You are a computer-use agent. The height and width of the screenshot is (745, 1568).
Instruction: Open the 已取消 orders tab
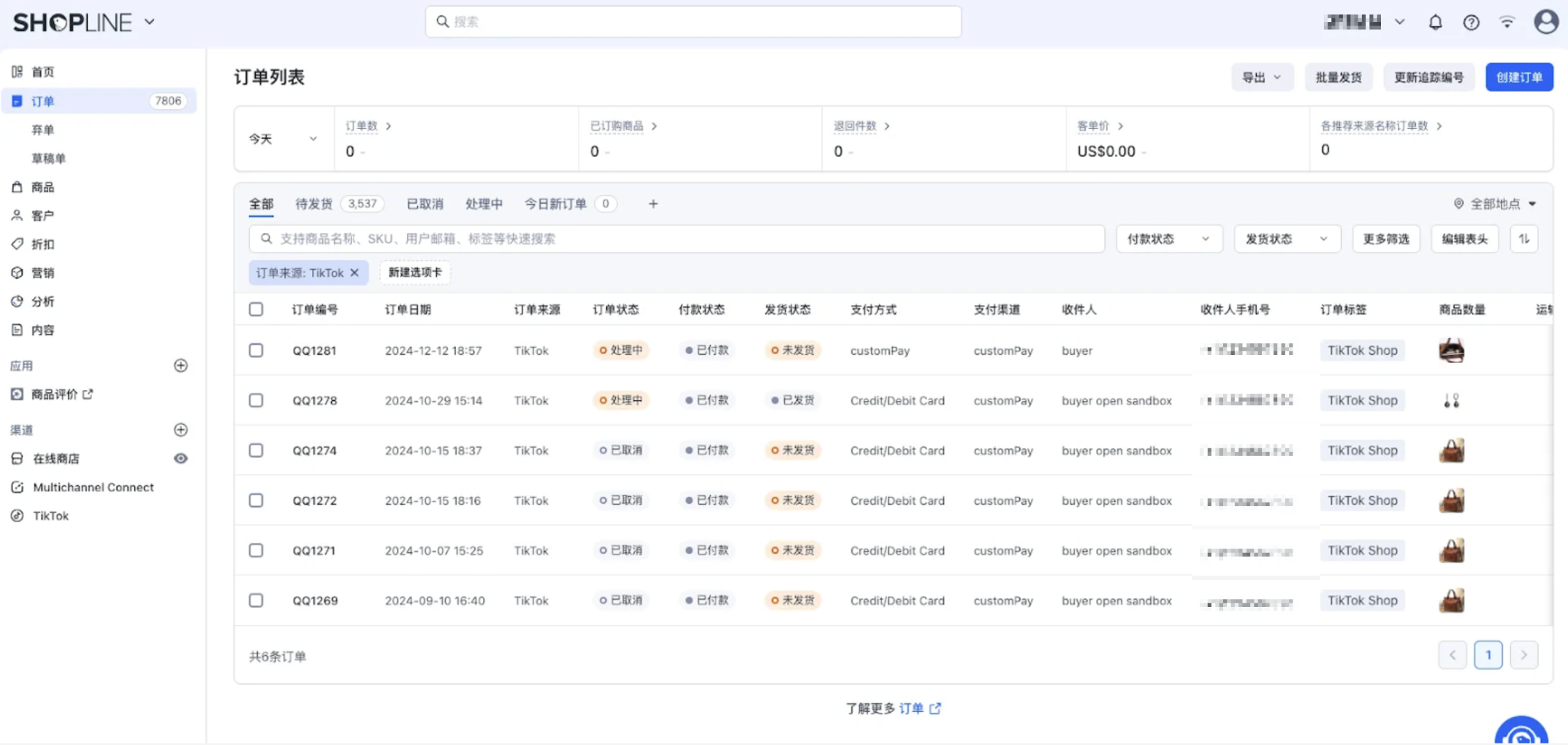(x=425, y=204)
